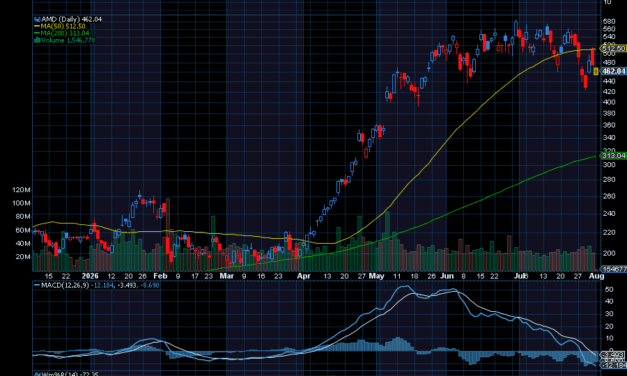The width and height of the screenshot is (627, 376).
Task: Click the Apr month label on date axis
Action: tap(304, 276)
